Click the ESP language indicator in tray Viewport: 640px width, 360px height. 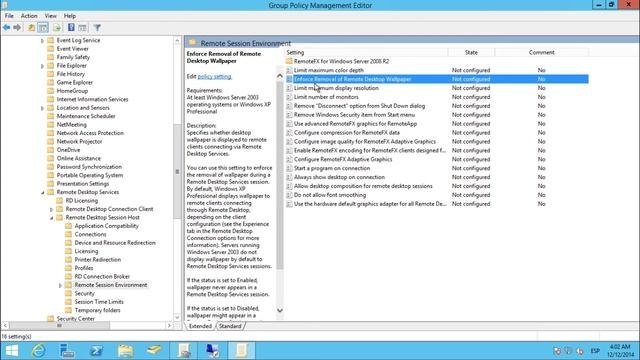pyautogui.click(x=595, y=351)
